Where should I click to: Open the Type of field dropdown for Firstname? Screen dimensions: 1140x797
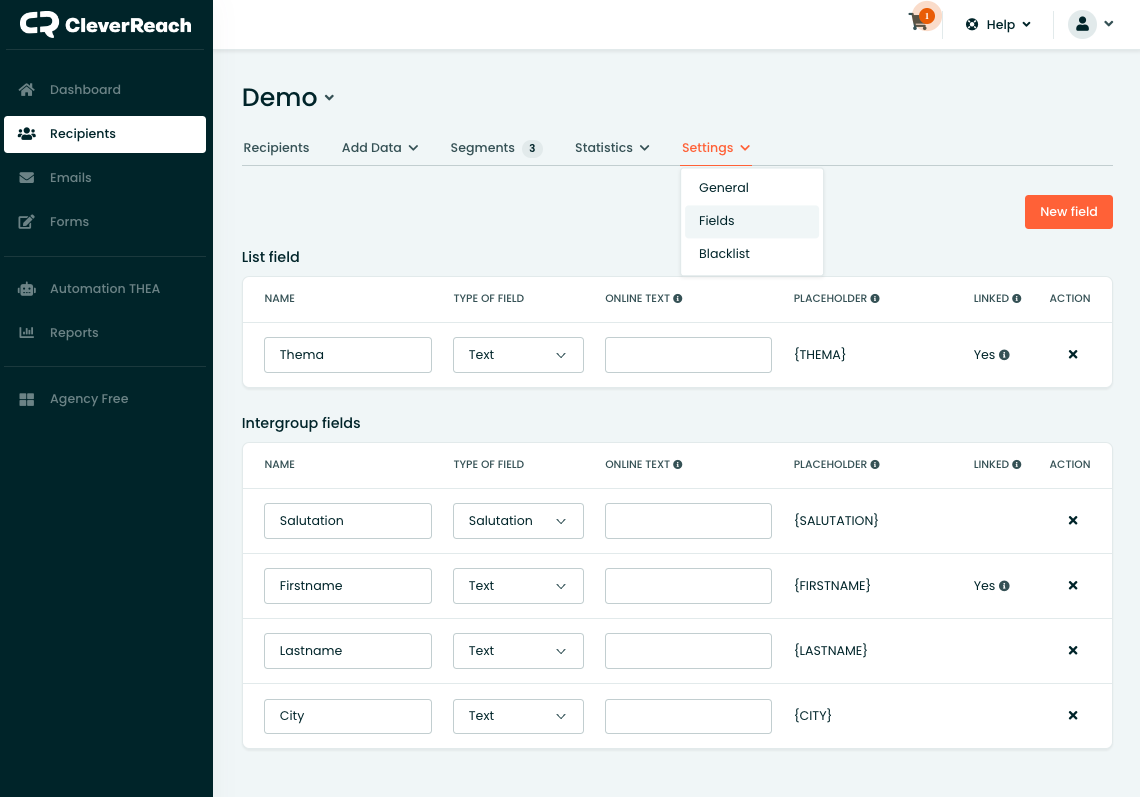[518, 585]
